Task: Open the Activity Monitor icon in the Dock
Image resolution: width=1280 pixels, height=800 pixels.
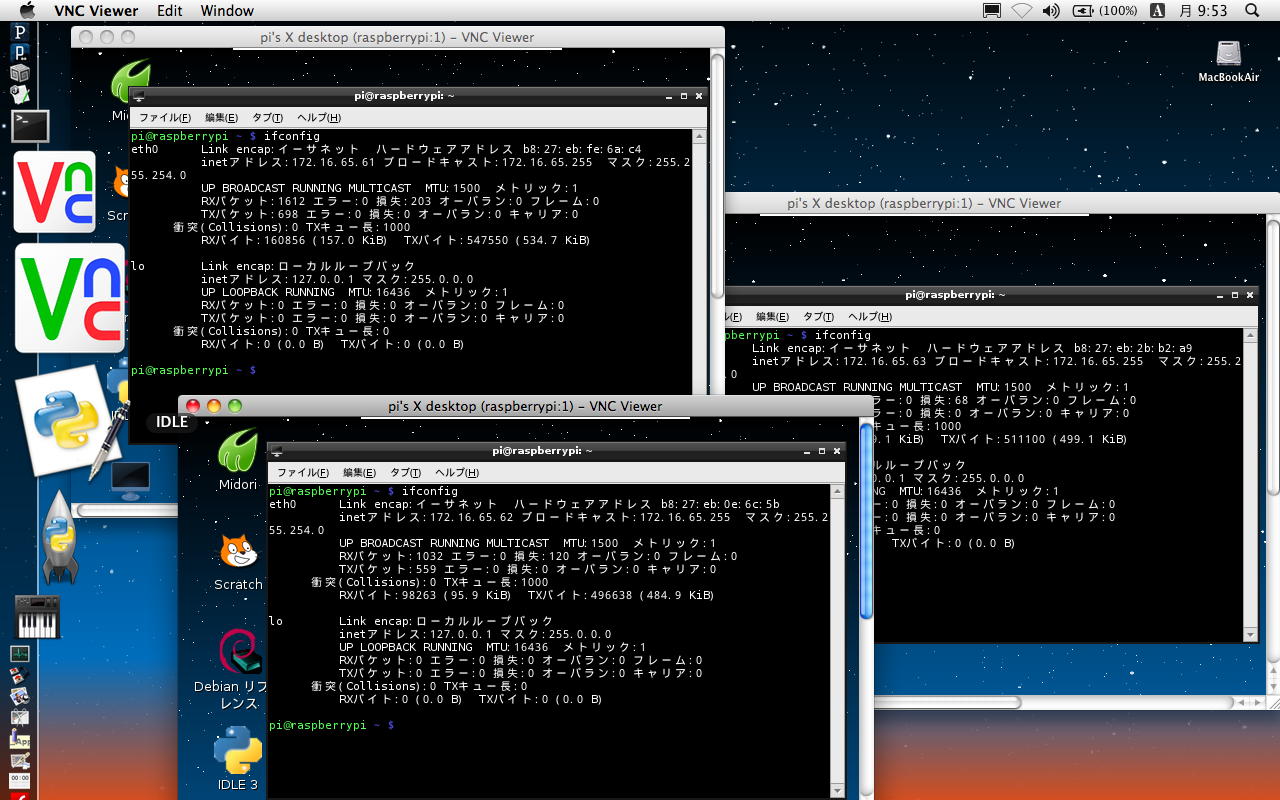Action: coord(20,654)
